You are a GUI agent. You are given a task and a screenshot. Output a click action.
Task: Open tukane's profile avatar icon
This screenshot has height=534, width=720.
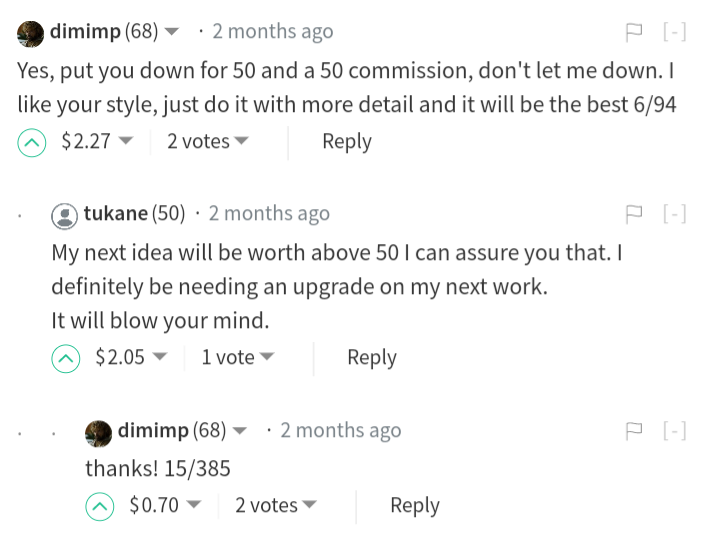tap(65, 214)
